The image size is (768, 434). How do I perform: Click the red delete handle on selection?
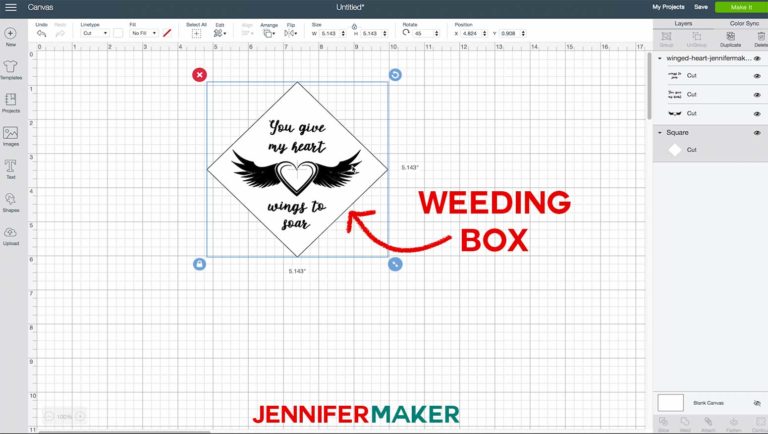coord(199,75)
